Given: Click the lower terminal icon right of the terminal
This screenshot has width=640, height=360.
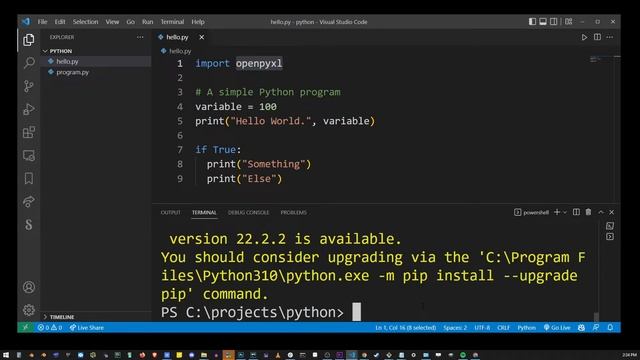Looking at the screenshot, I should [610, 237].
